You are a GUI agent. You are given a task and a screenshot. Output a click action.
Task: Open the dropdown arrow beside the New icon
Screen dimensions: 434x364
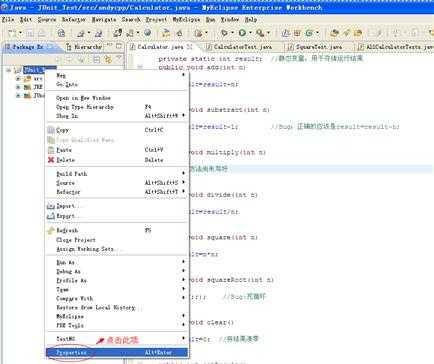[20, 33]
